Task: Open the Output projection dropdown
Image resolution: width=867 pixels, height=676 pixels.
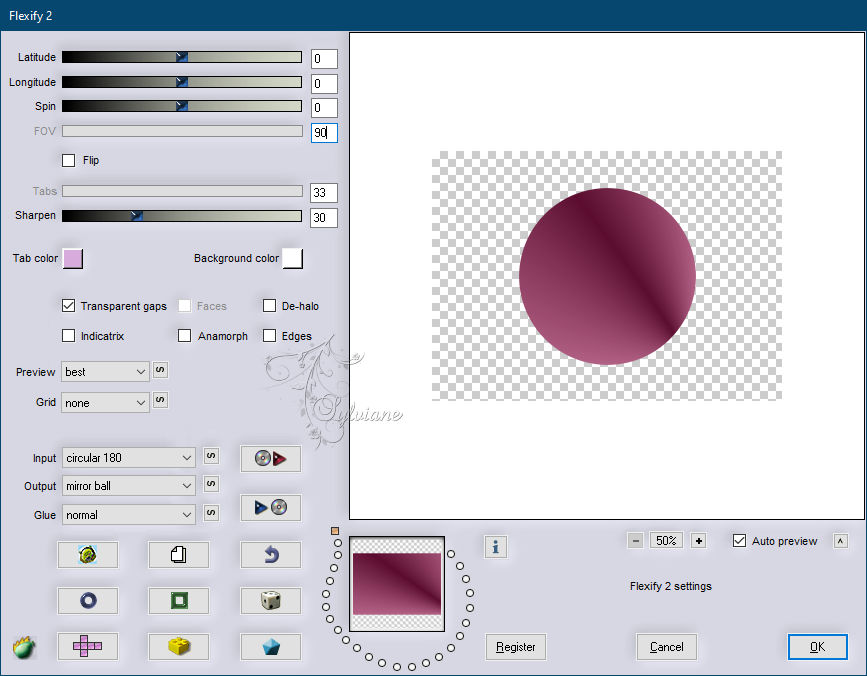Action: [129, 486]
